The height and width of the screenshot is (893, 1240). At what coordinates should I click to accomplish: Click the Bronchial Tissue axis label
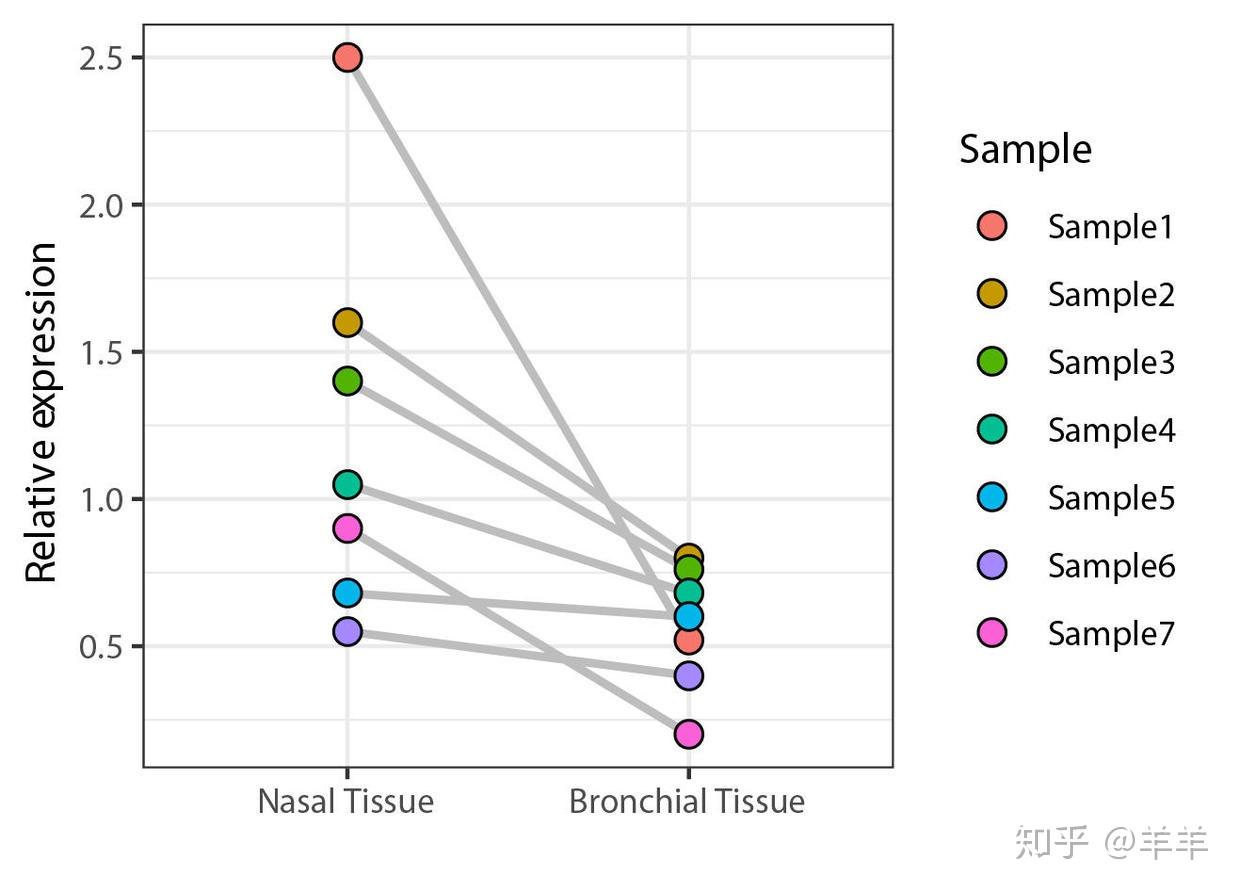[687, 802]
